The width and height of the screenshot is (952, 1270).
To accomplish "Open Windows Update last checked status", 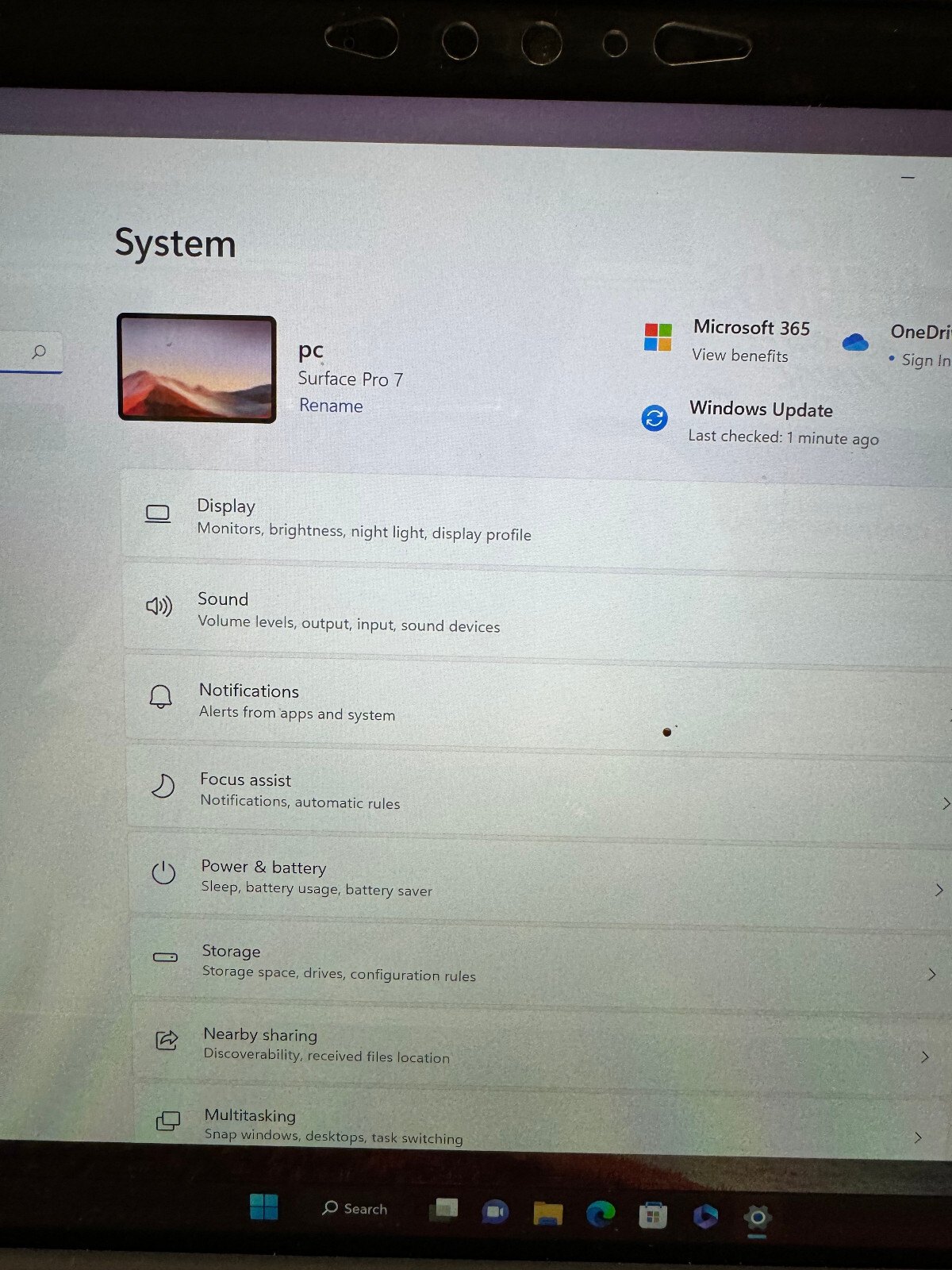I will (783, 437).
